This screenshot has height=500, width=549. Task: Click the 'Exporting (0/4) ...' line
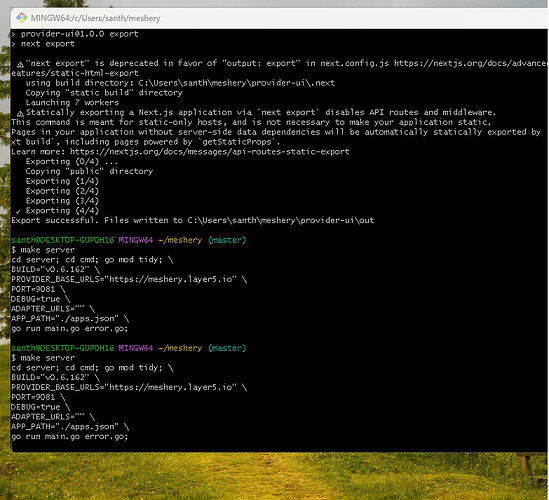coord(72,161)
